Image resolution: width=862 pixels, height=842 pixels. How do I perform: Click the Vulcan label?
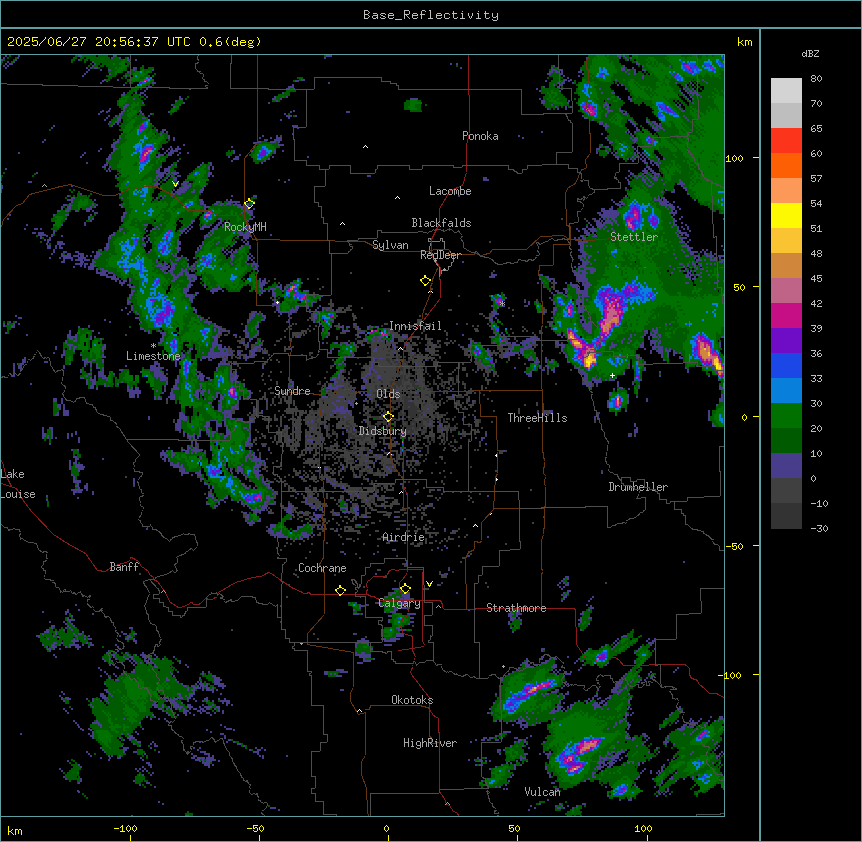(543, 792)
